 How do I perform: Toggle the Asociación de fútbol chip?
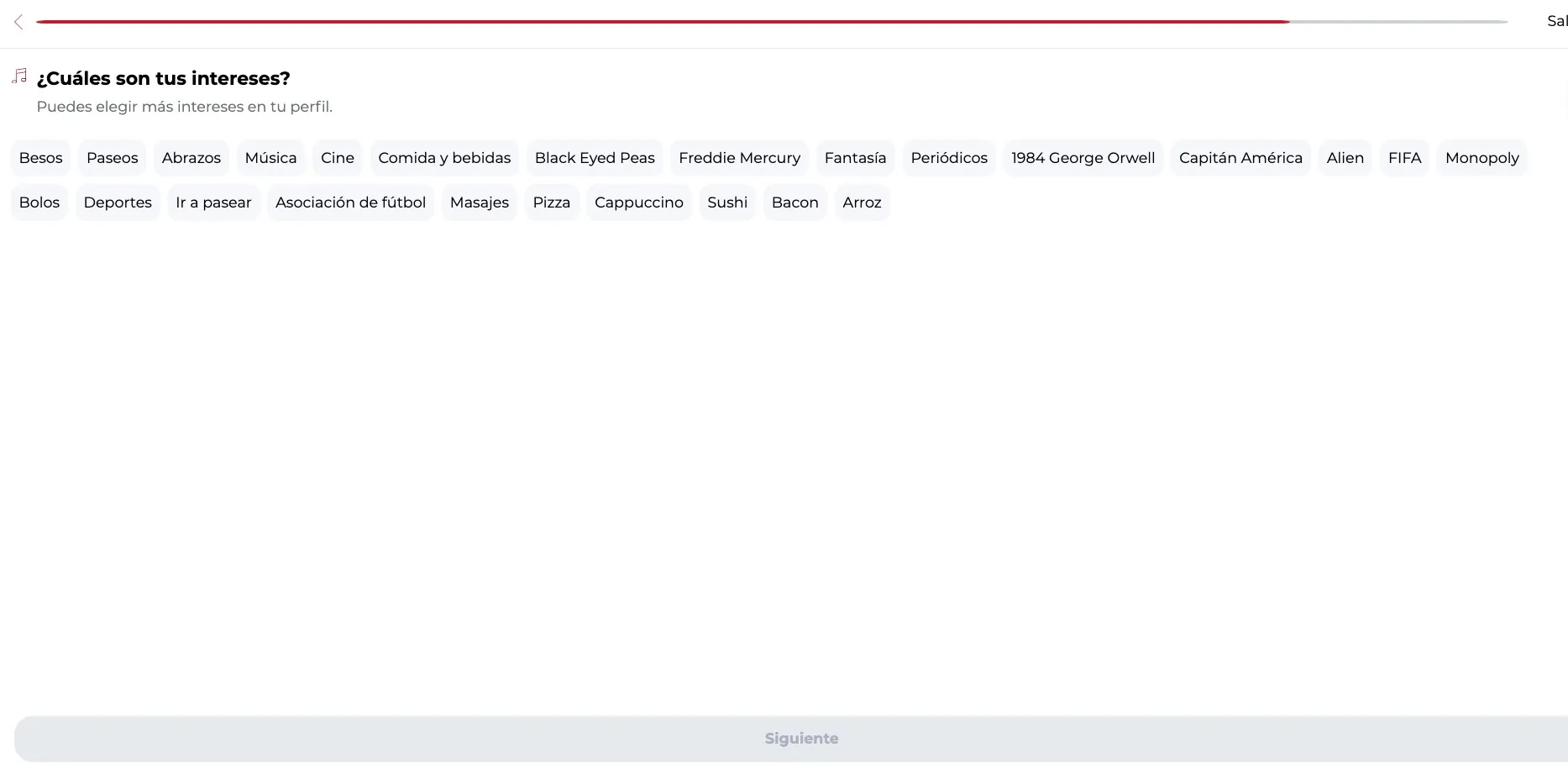[351, 203]
